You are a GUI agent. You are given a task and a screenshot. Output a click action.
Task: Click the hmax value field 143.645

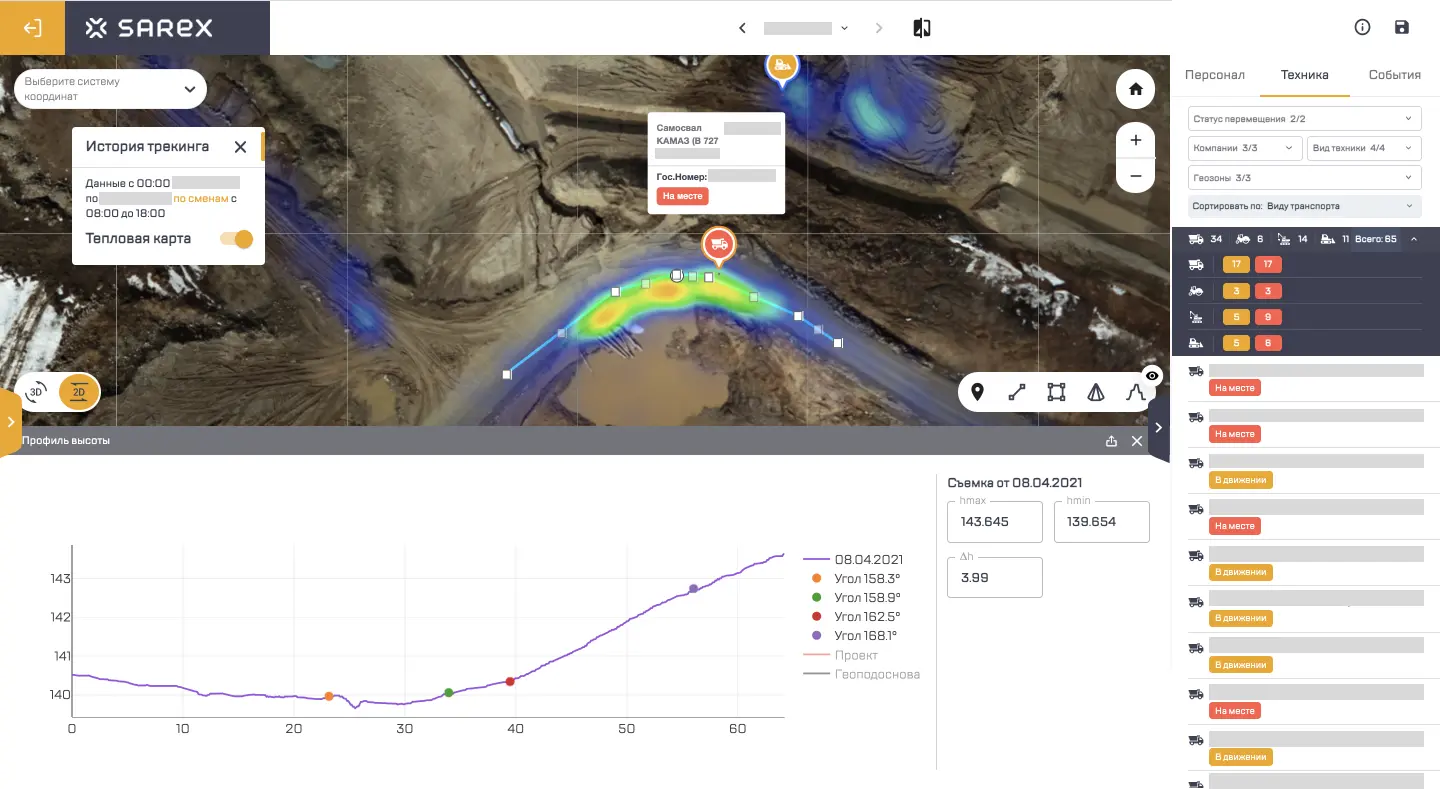pos(994,522)
